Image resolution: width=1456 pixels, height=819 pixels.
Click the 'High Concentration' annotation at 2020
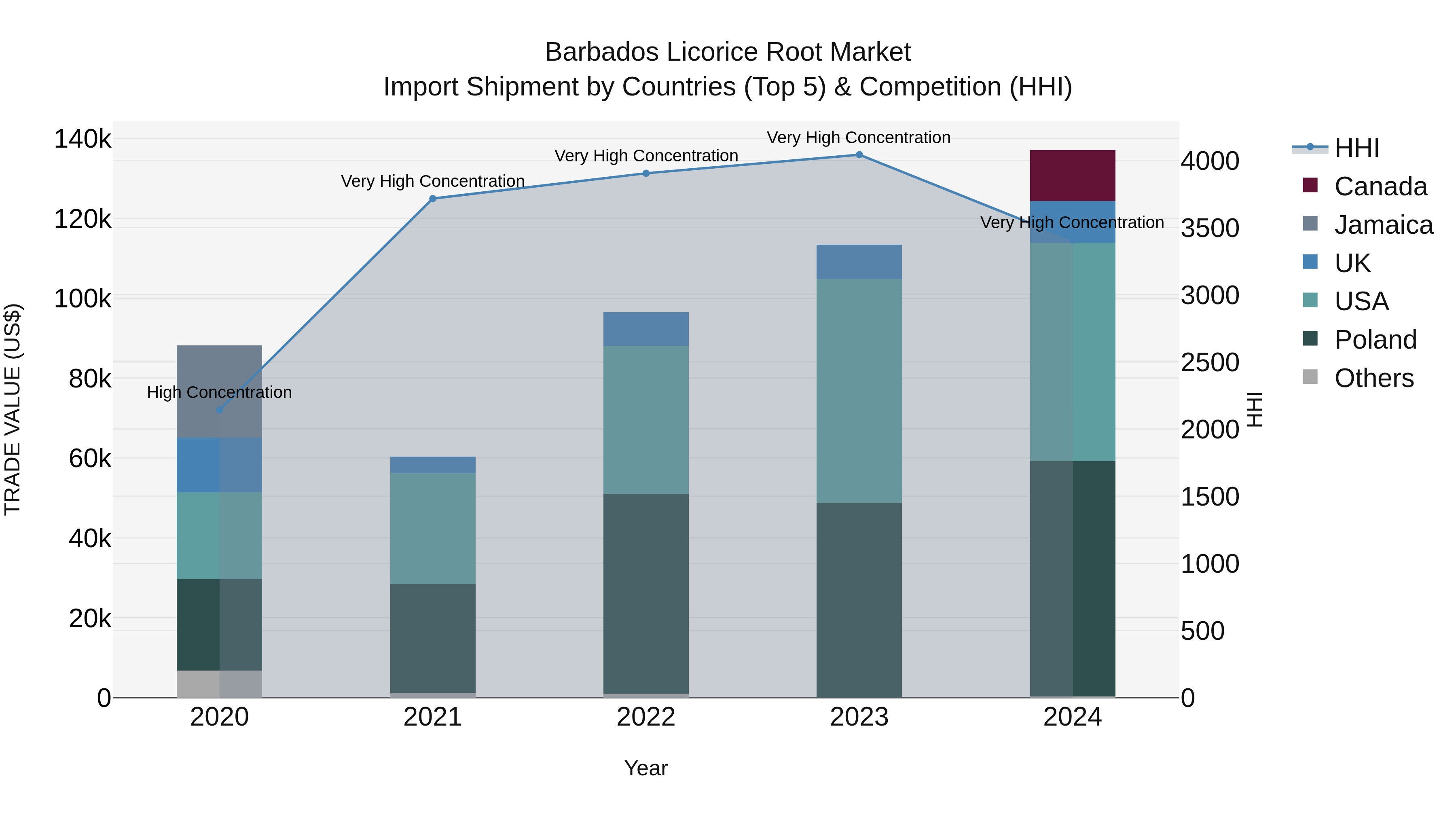(219, 392)
